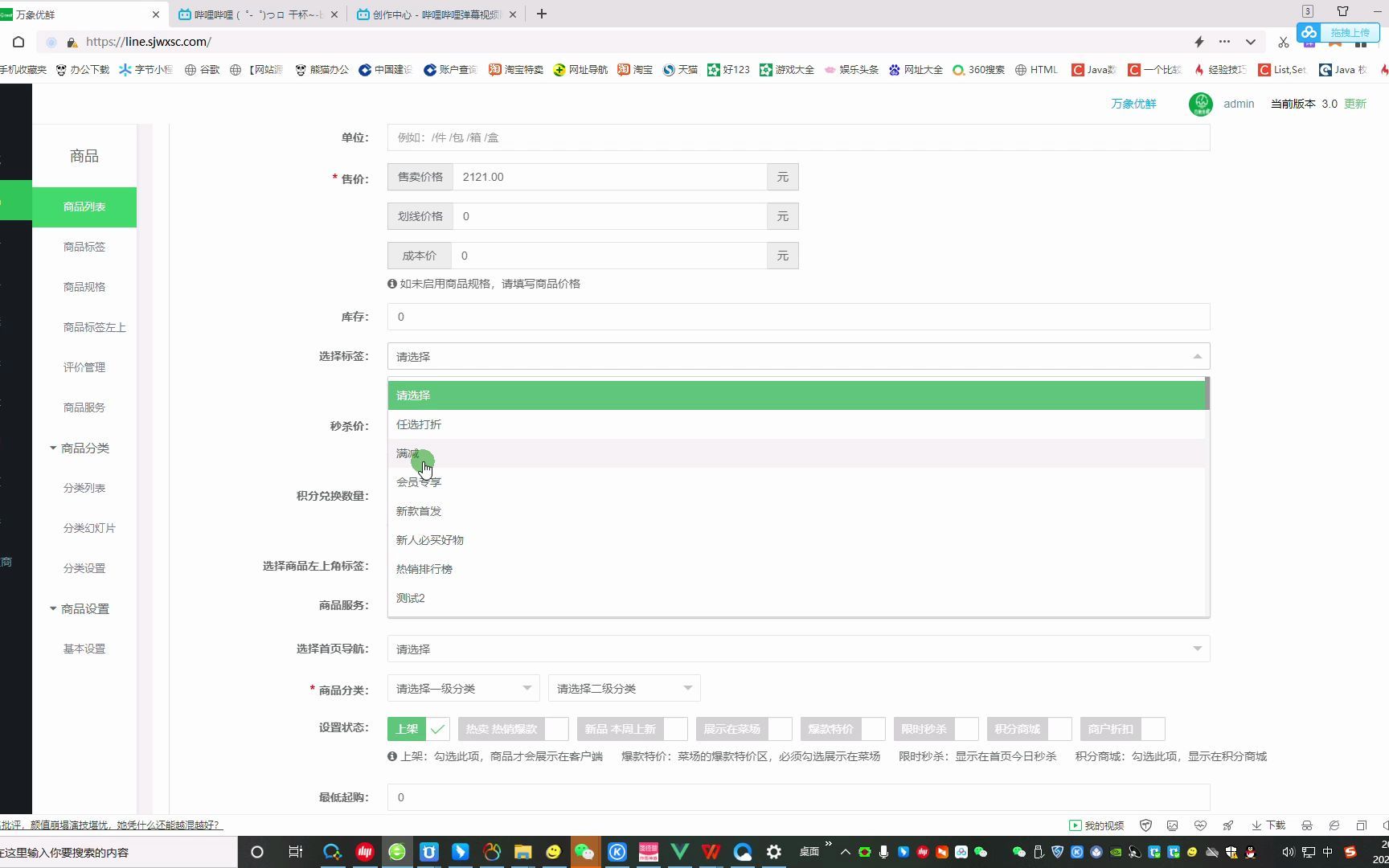The image size is (1389, 868).
Task: Click the rocket accelerator icon in status bar
Action: [1228, 825]
